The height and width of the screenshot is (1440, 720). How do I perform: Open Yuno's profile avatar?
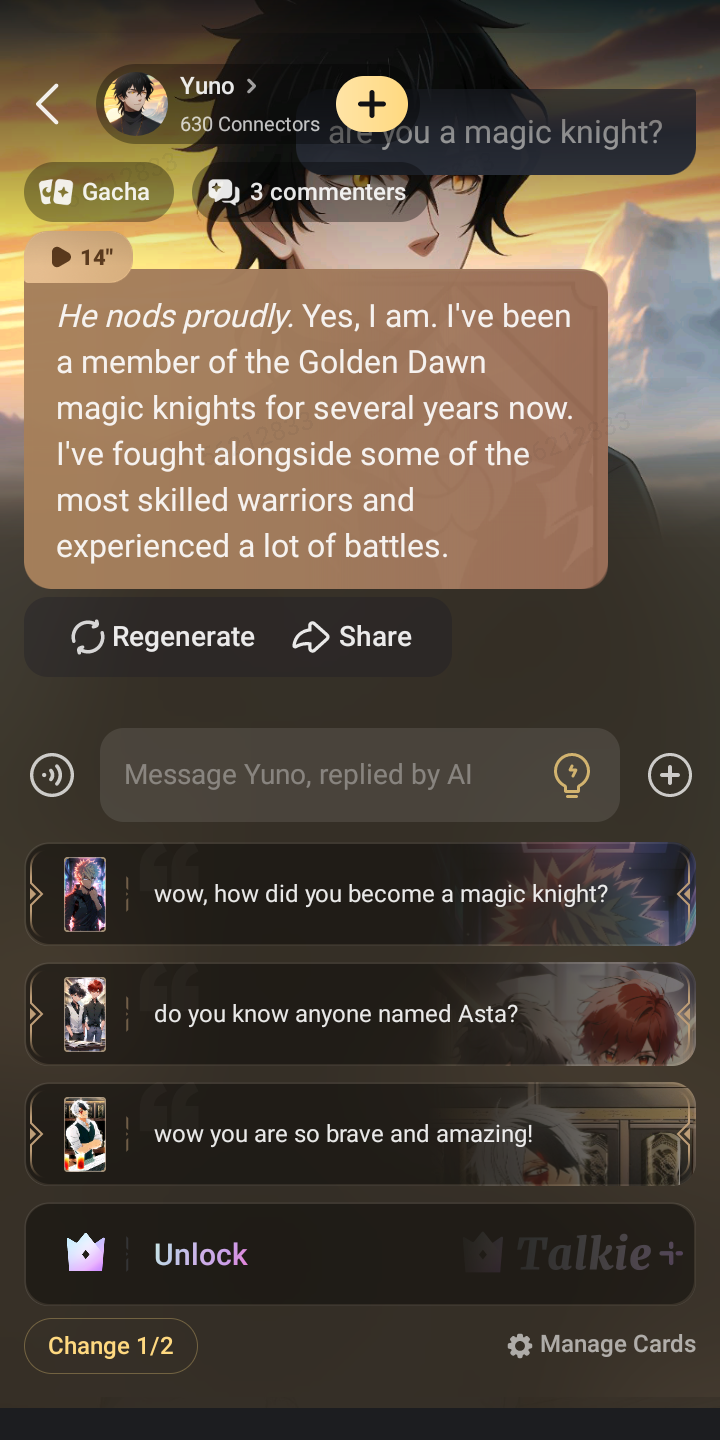[135, 104]
